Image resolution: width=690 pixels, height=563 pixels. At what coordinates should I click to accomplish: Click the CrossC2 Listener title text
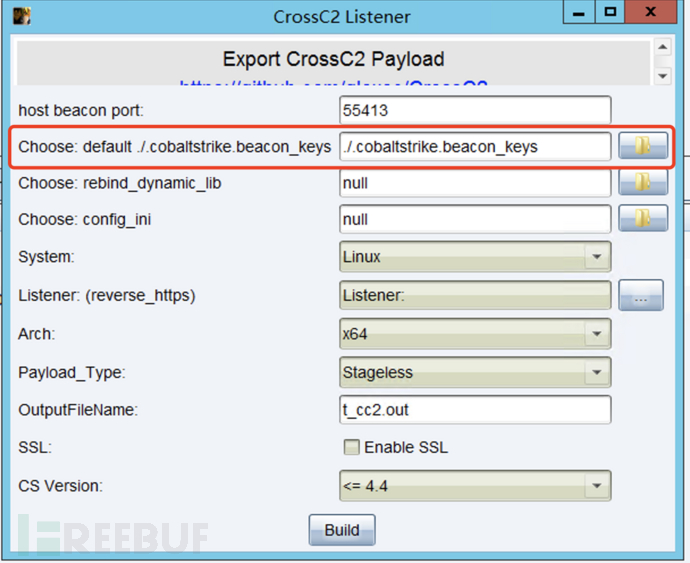tap(342, 17)
